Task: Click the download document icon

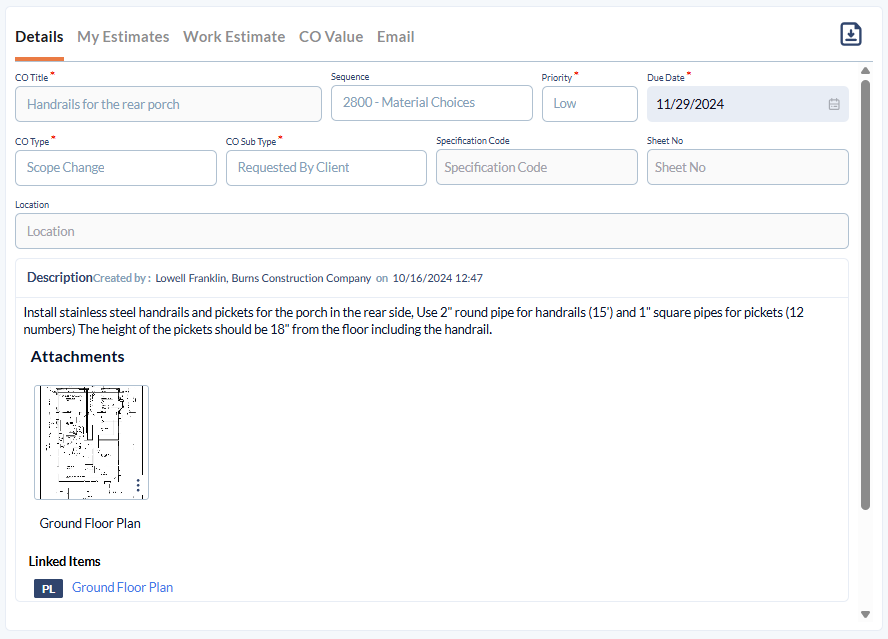Action: click(x=851, y=34)
